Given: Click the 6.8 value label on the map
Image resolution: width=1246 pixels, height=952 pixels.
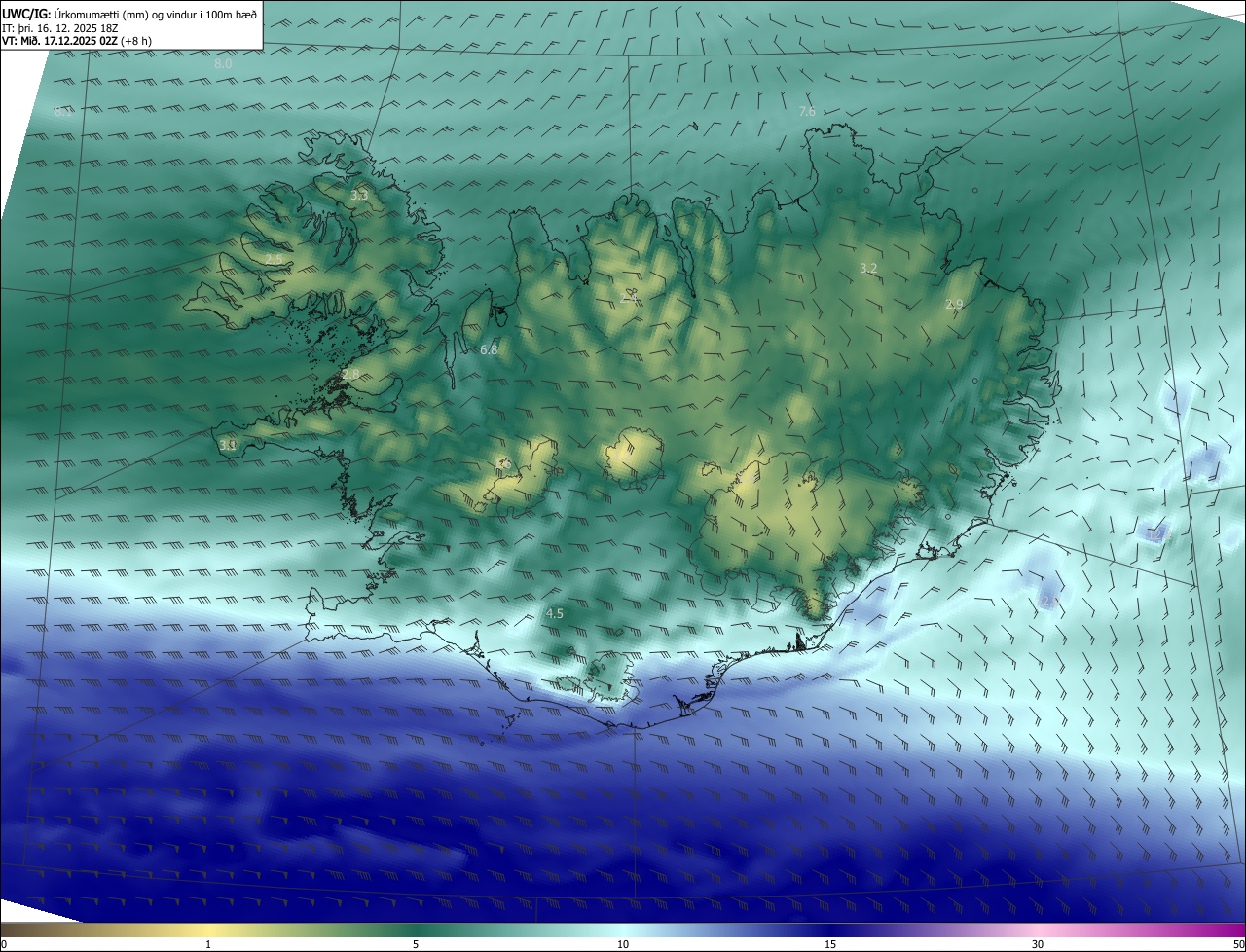Looking at the screenshot, I should point(489,349).
